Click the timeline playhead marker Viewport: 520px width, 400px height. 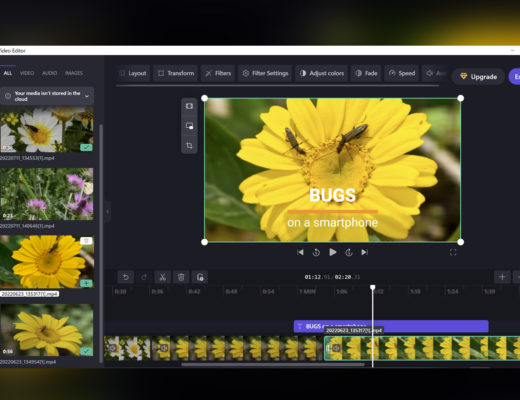point(373,287)
